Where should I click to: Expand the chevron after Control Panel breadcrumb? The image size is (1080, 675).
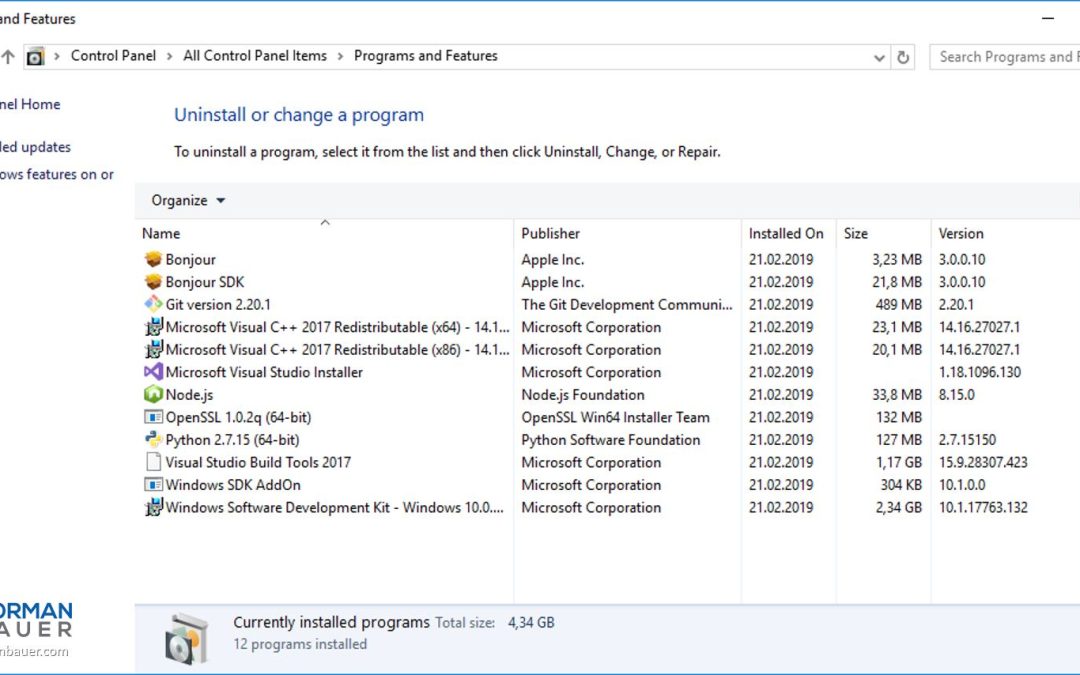[169, 56]
